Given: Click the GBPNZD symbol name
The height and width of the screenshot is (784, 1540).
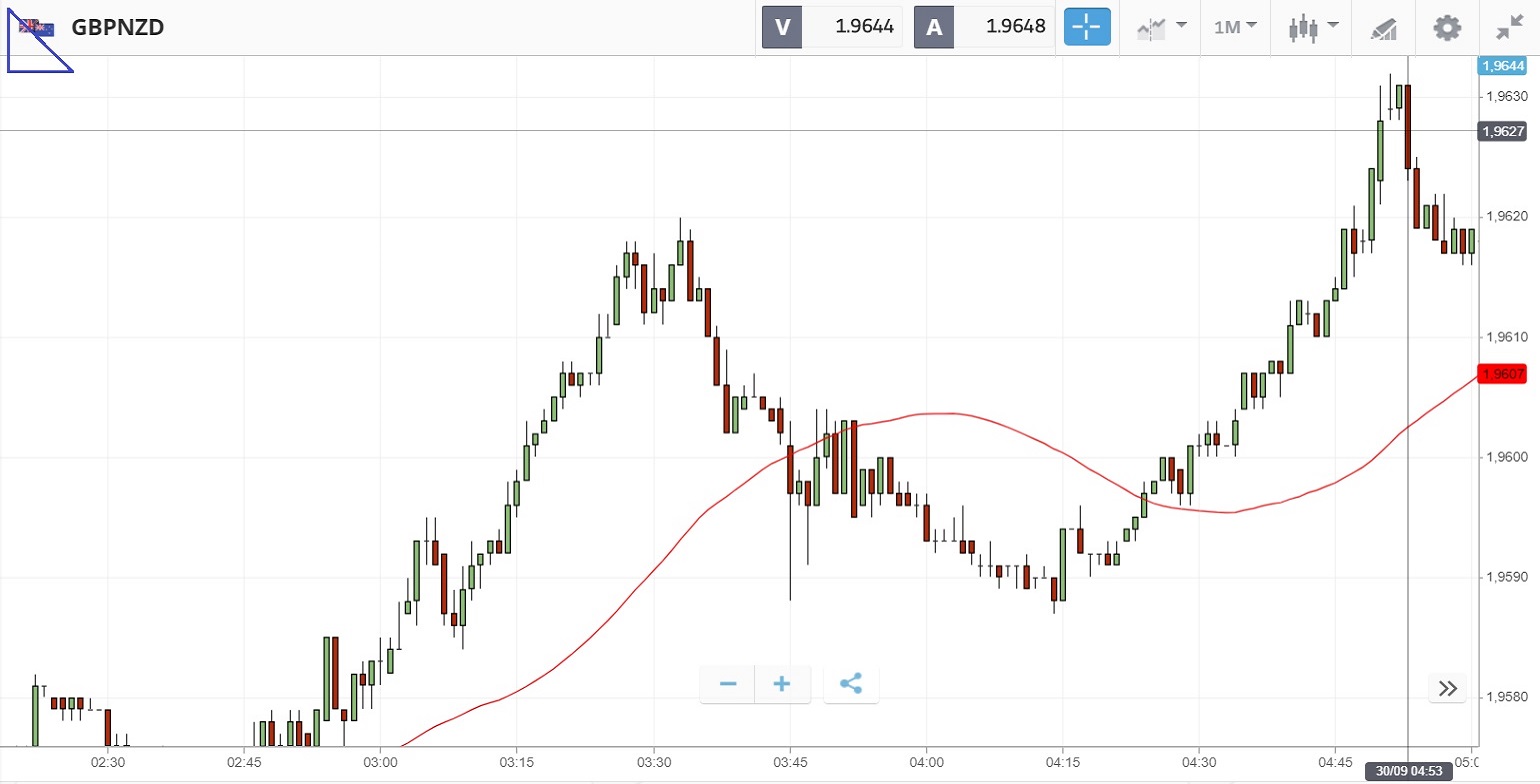Looking at the screenshot, I should [118, 27].
